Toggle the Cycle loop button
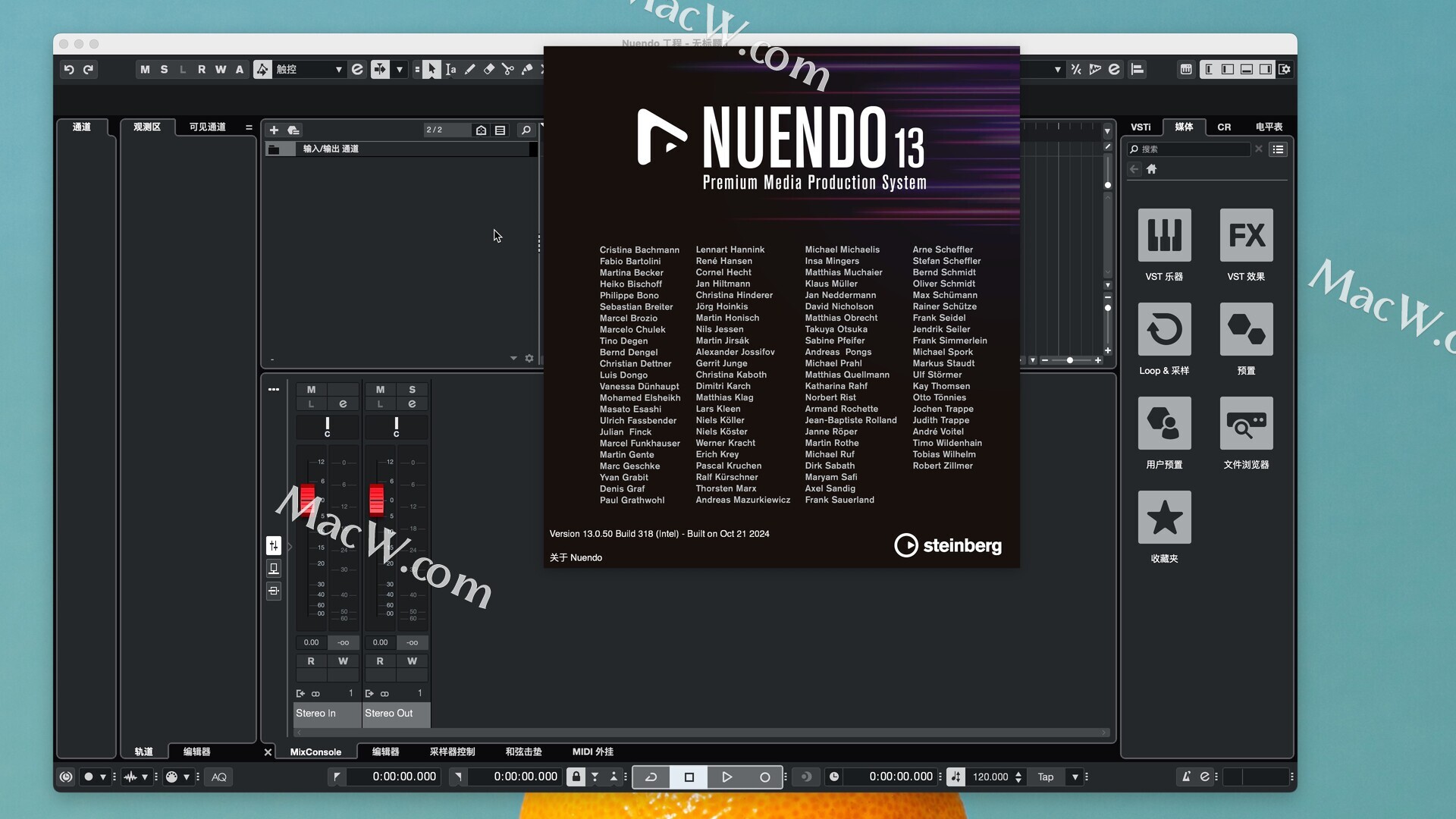 tap(651, 777)
